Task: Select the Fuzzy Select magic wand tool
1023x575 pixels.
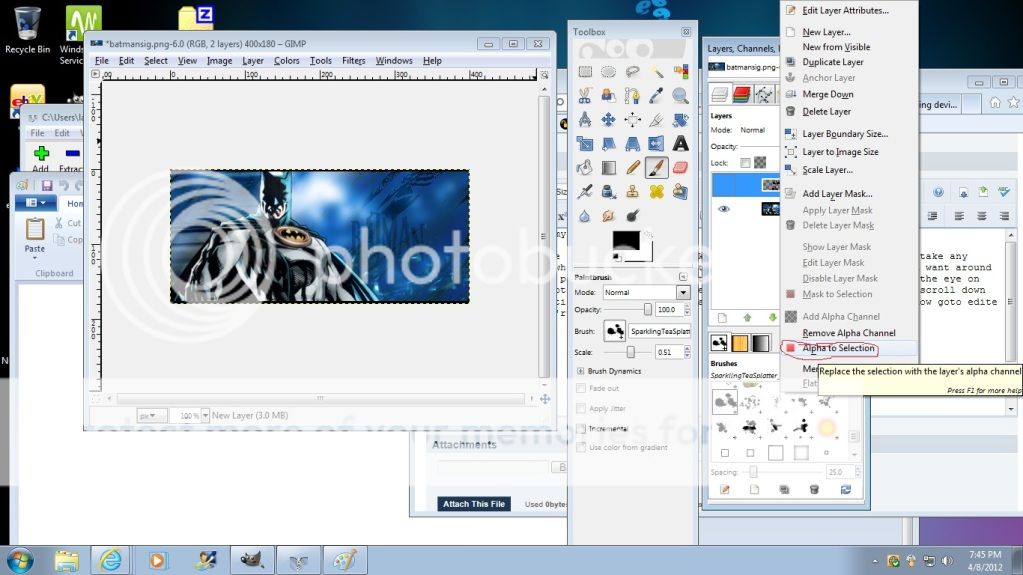Action: click(x=656, y=72)
